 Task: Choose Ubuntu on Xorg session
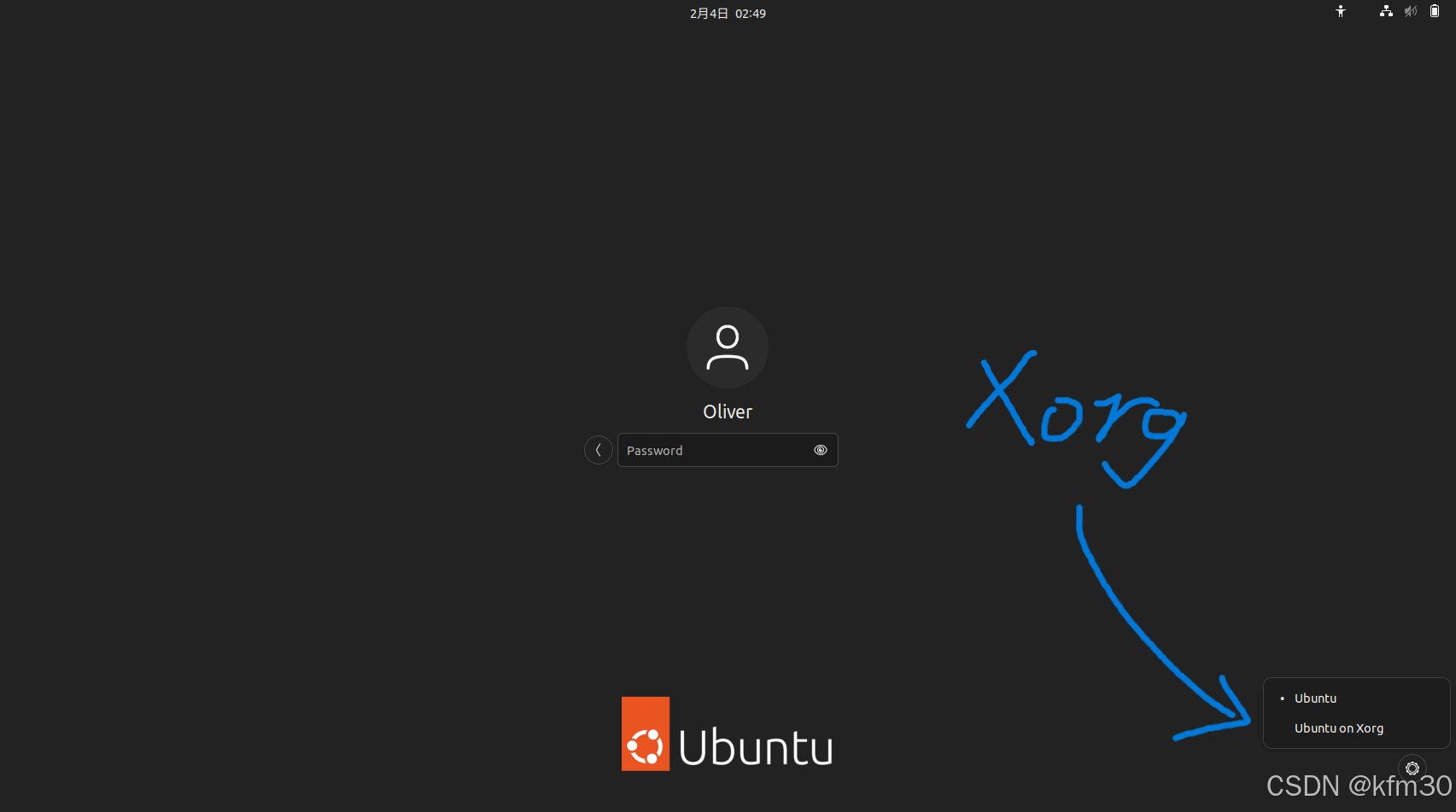(1357, 728)
